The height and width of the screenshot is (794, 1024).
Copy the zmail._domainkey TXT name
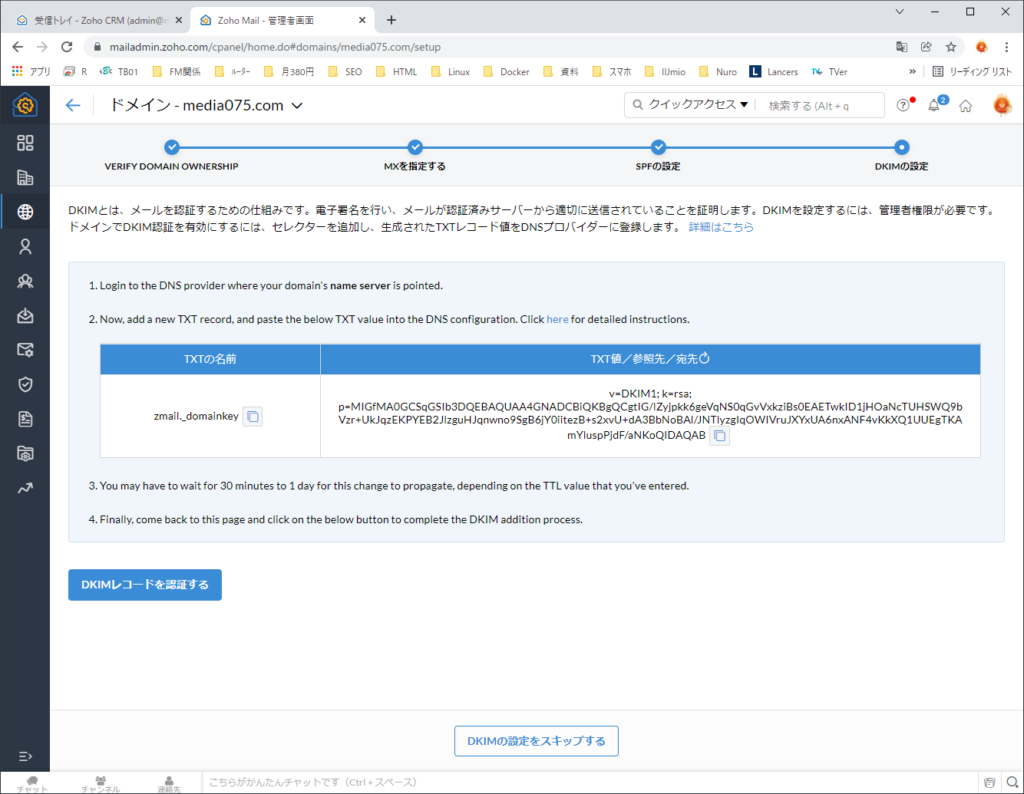pyautogui.click(x=253, y=417)
